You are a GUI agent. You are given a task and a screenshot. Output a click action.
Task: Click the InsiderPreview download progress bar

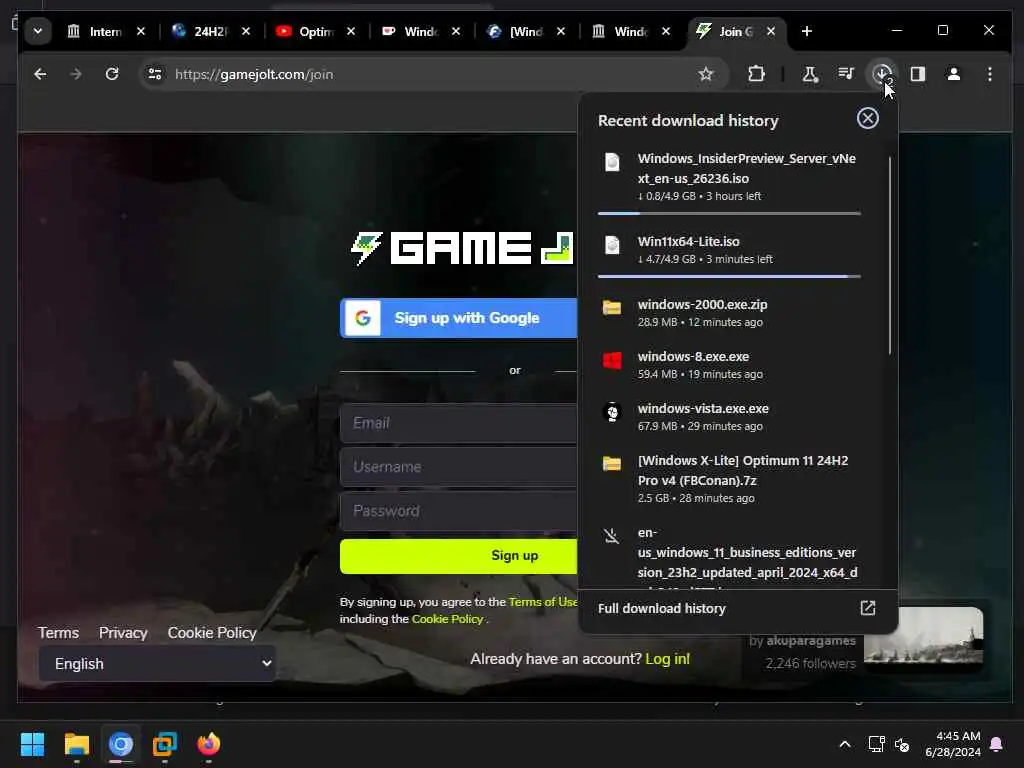(729, 214)
